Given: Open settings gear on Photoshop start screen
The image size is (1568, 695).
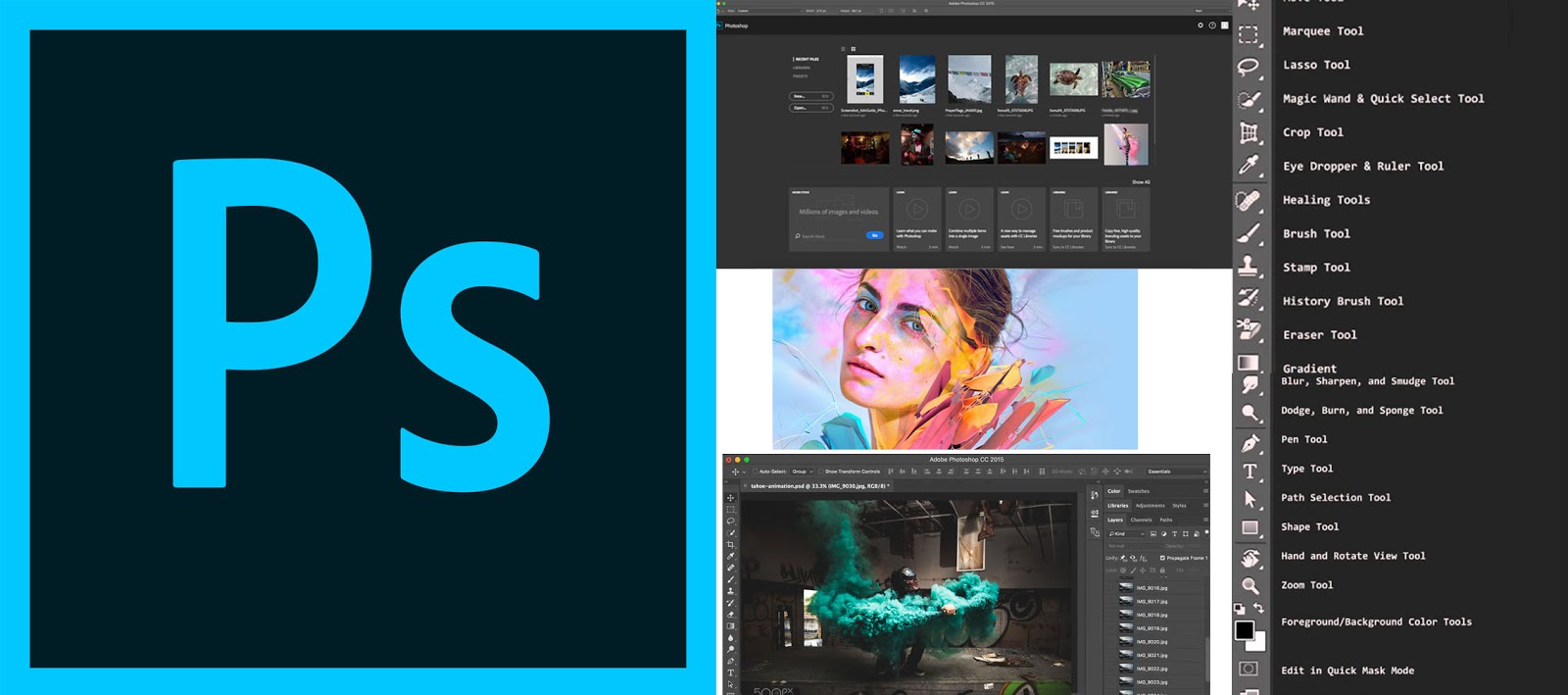Looking at the screenshot, I should [x=1200, y=25].
